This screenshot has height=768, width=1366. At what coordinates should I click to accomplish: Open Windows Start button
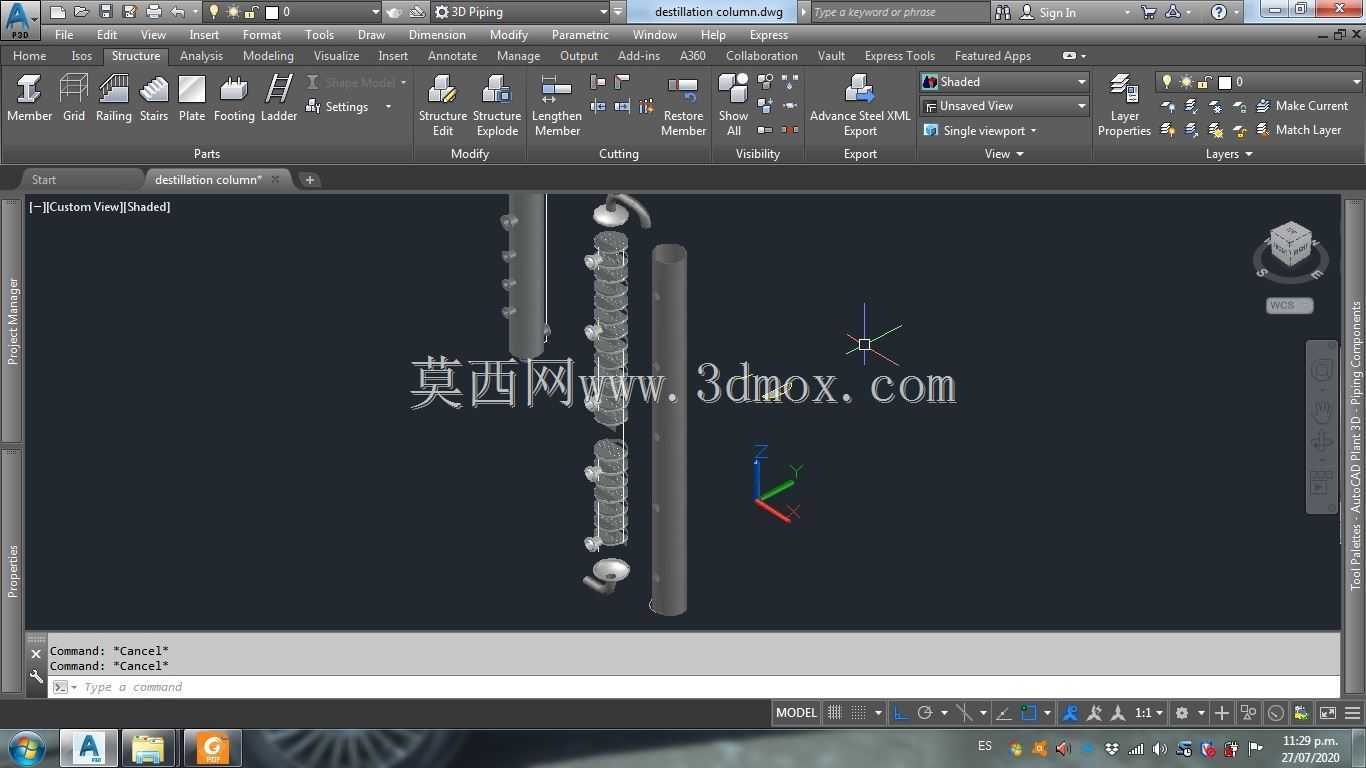[x=27, y=747]
